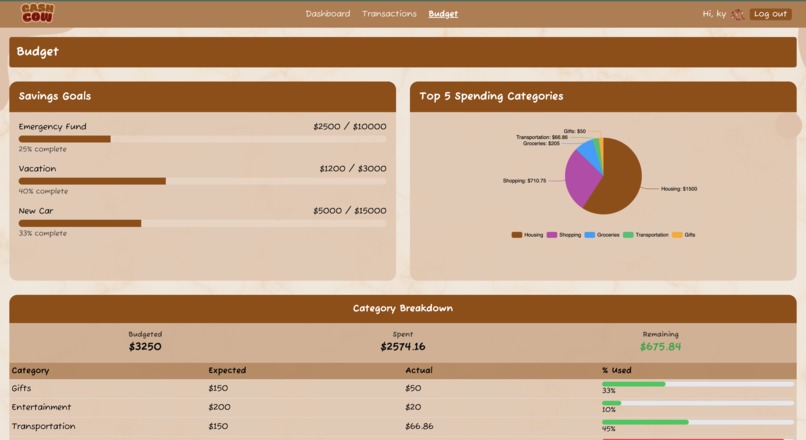Select the Gifts category row name
This screenshot has width=806, height=440.
(x=21, y=389)
